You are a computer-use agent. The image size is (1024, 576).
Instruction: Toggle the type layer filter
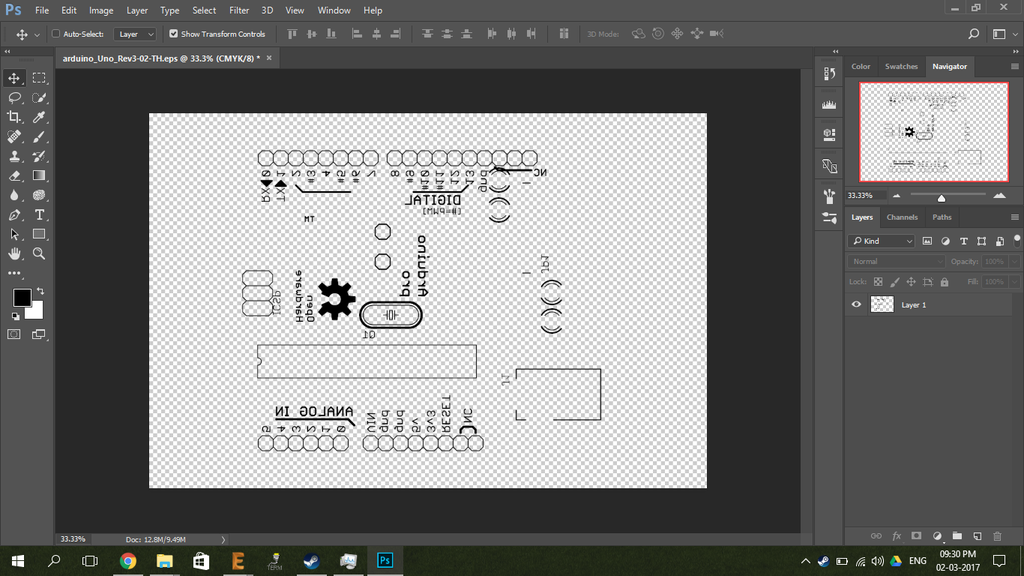point(964,241)
